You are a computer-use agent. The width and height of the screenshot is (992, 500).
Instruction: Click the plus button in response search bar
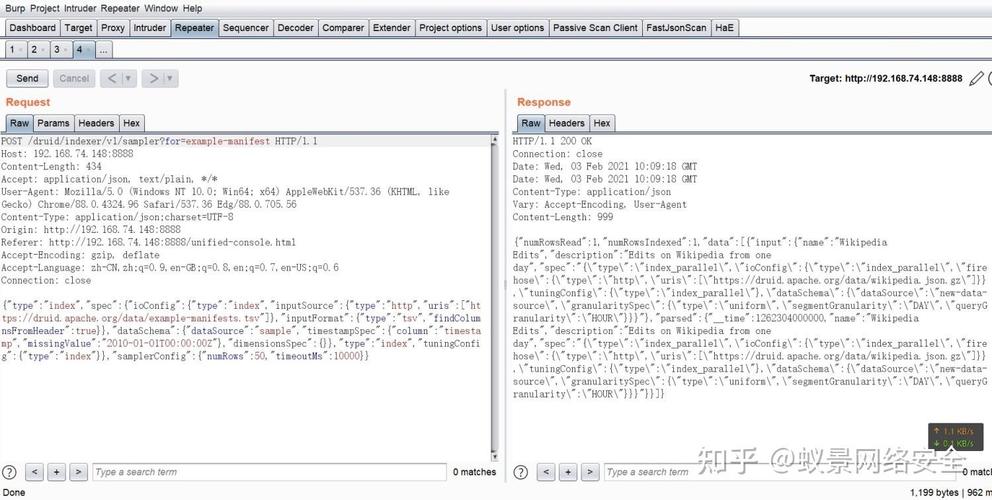click(568, 472)
